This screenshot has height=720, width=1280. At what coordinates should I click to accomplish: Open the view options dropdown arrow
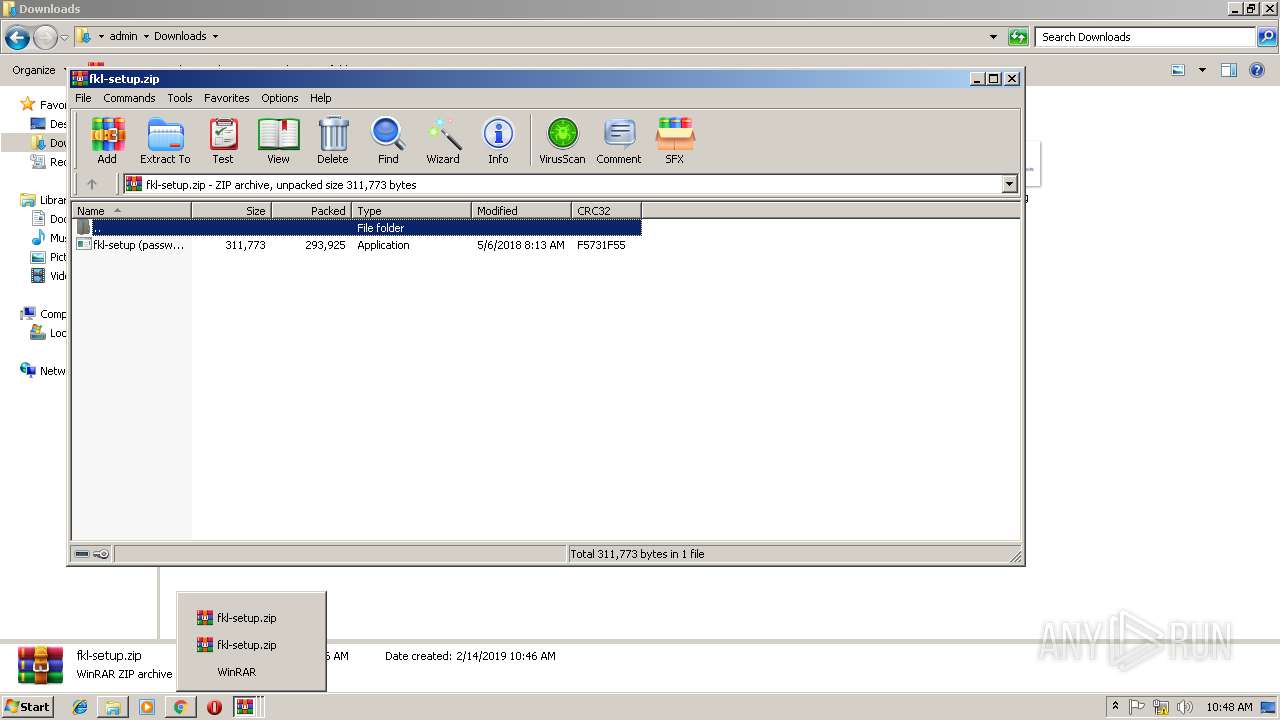pyautogui.click(x=1202, y=70)
